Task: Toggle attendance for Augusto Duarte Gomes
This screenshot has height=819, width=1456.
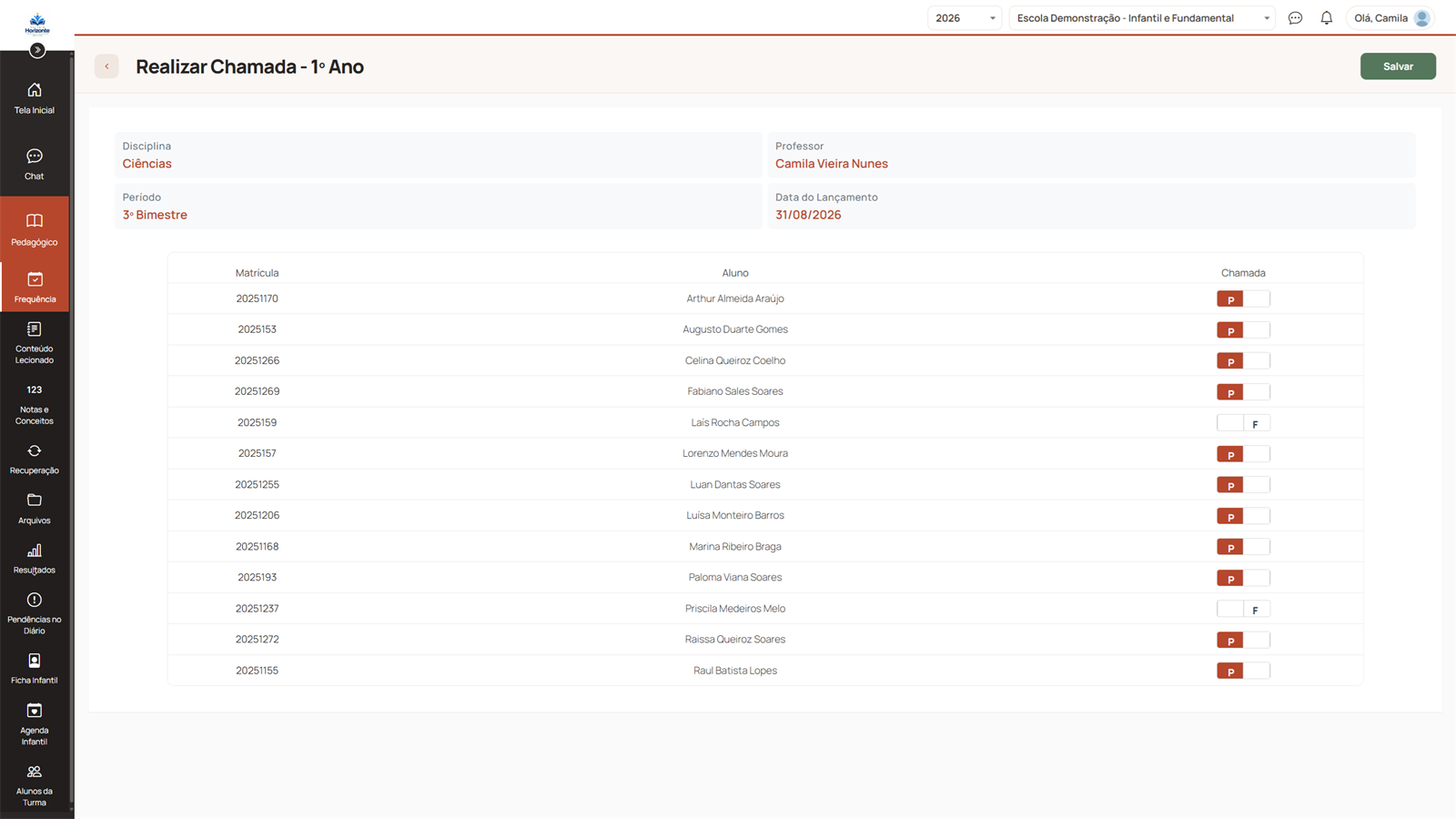Action: pos(1243,330)
